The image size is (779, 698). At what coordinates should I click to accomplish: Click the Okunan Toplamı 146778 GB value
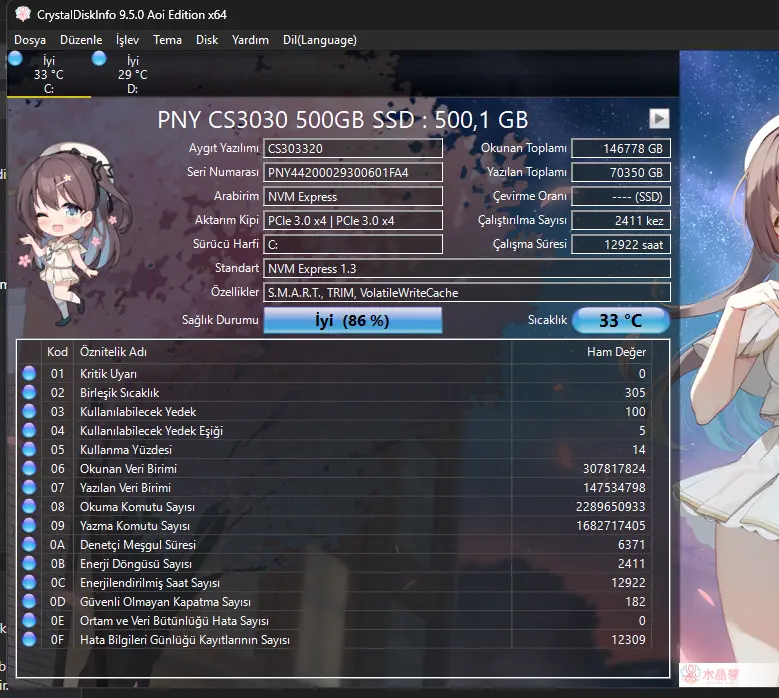(621, 148)
